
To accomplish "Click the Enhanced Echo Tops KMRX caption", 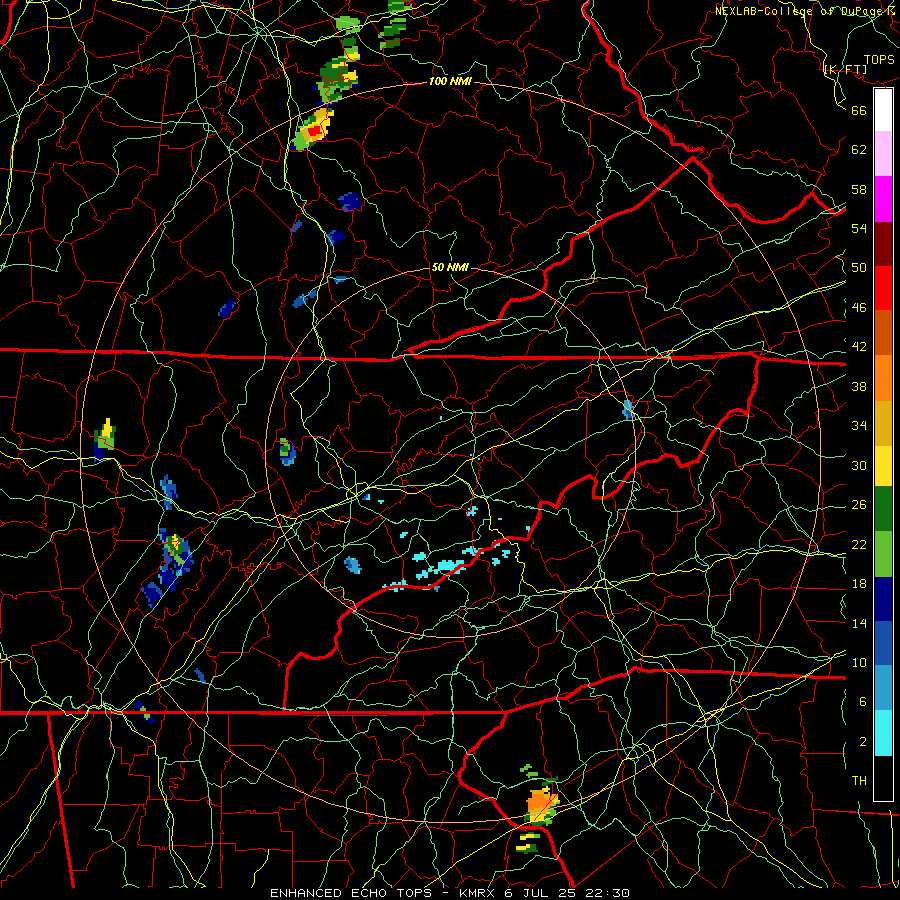I will [450, 893].
